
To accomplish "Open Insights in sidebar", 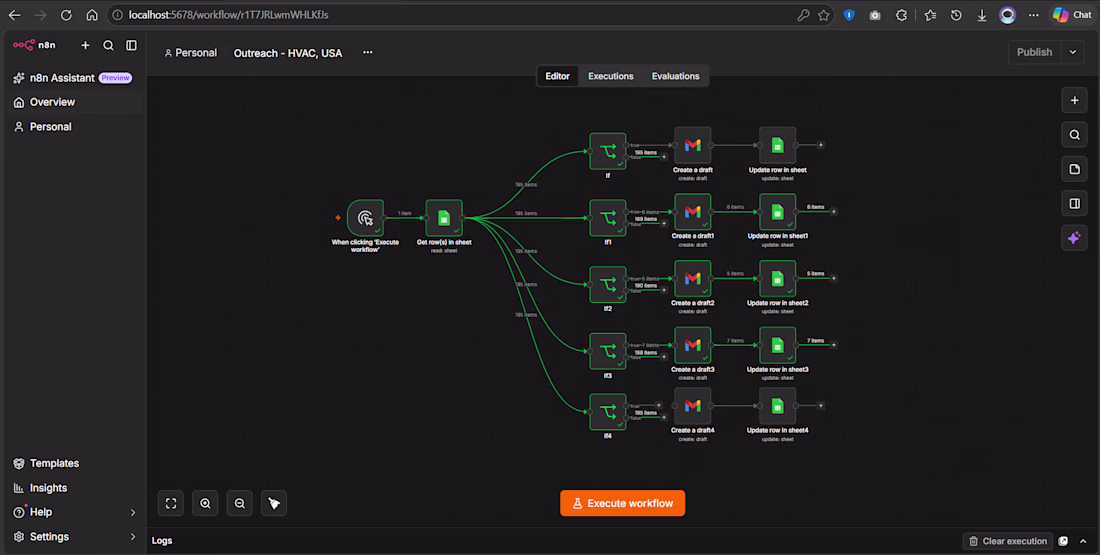I will point(74,488).
